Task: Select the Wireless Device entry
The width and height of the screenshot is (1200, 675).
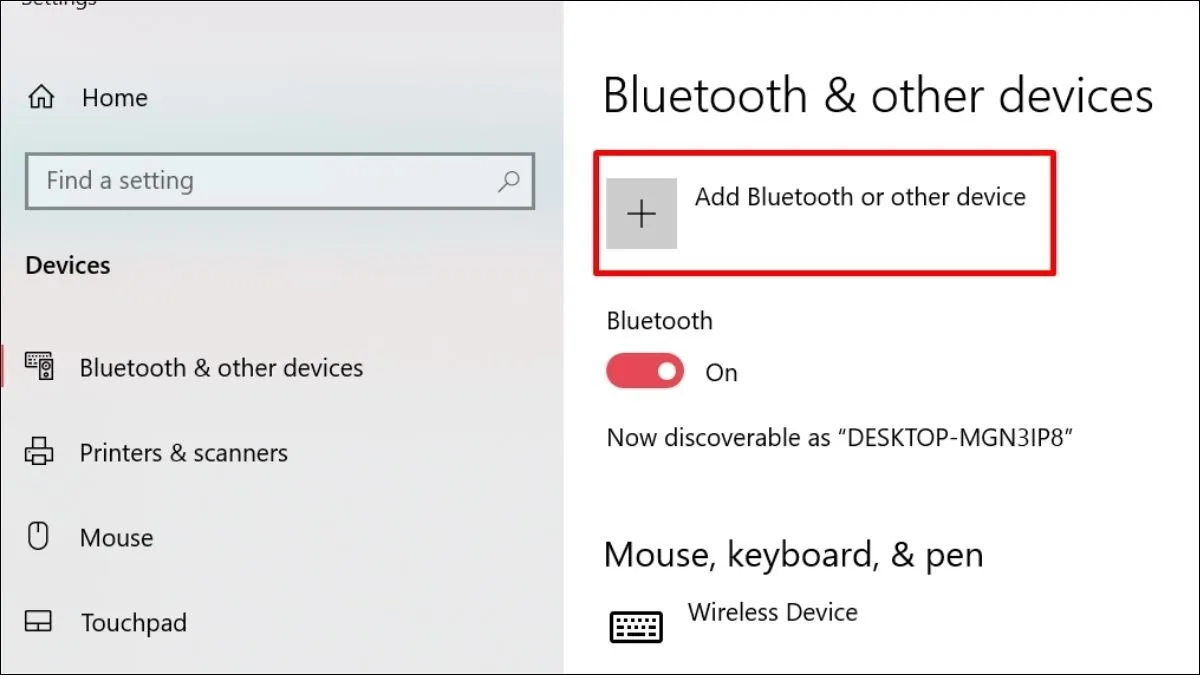Action: click(x=772, y=612)
